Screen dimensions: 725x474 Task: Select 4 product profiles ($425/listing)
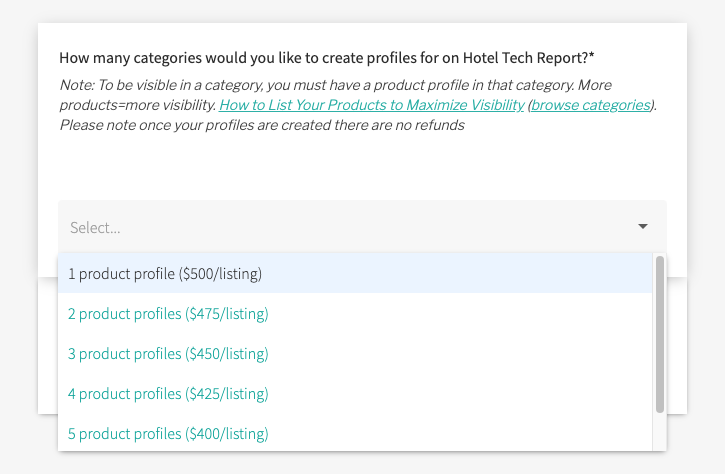point(355,394)
